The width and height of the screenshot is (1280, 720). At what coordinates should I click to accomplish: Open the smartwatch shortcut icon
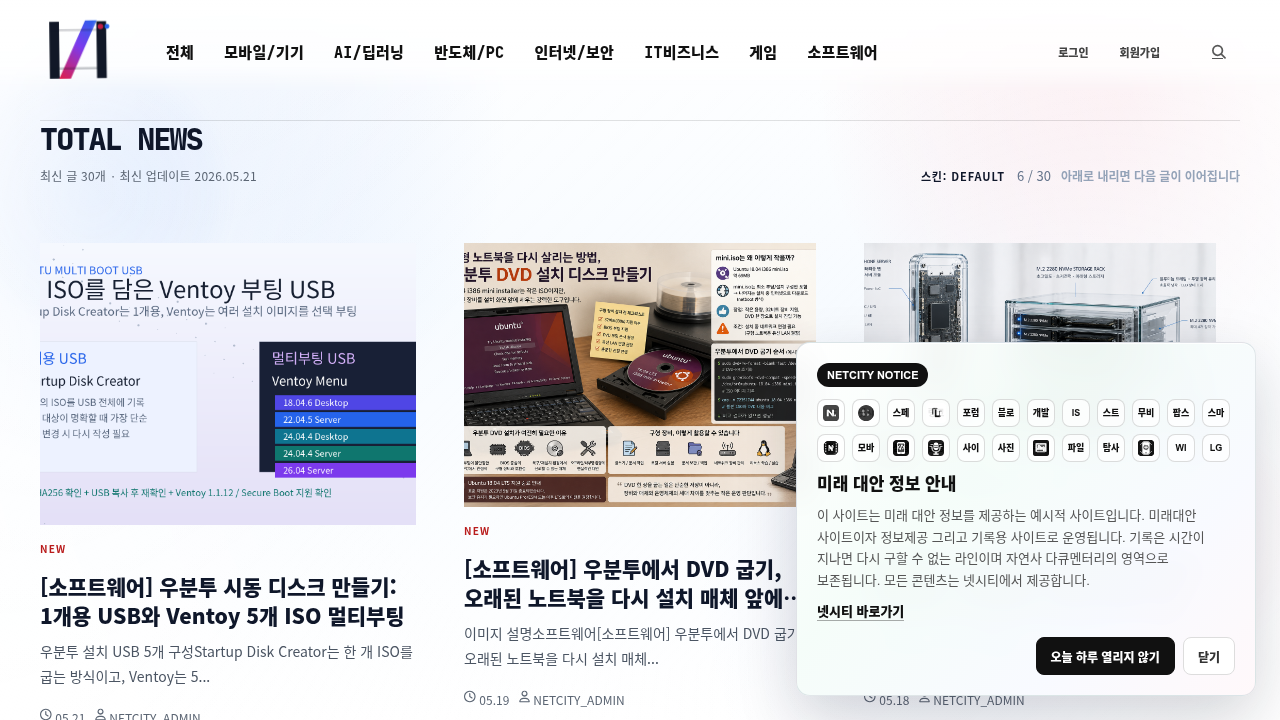pos(1146,448)
